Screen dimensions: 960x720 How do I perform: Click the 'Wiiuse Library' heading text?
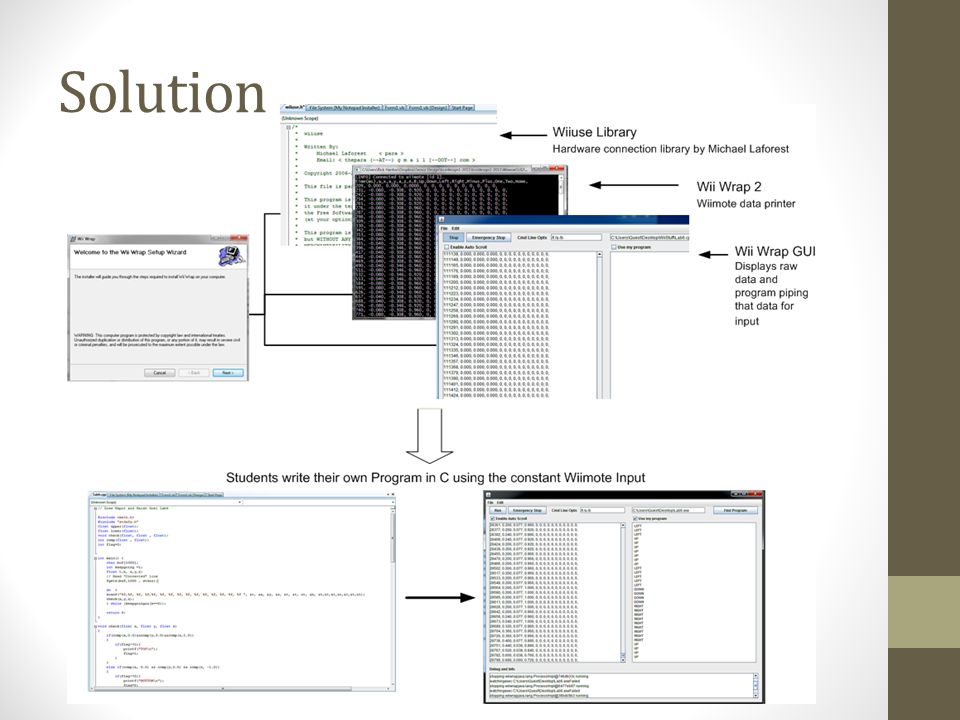[594, 132]
